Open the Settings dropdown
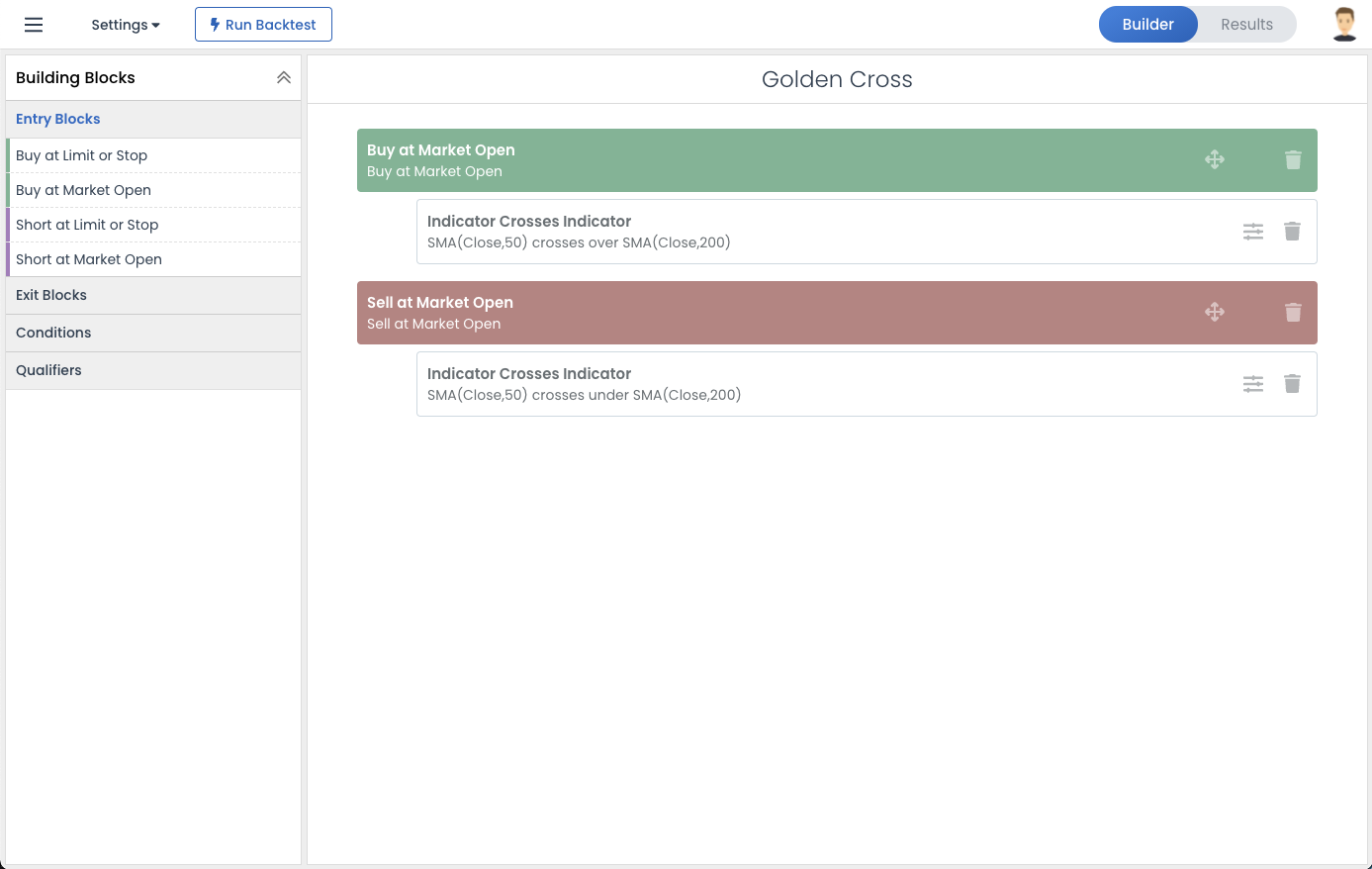Image resolution: width=1372 pixels, height=869 pixels. (x=126, y=25)
